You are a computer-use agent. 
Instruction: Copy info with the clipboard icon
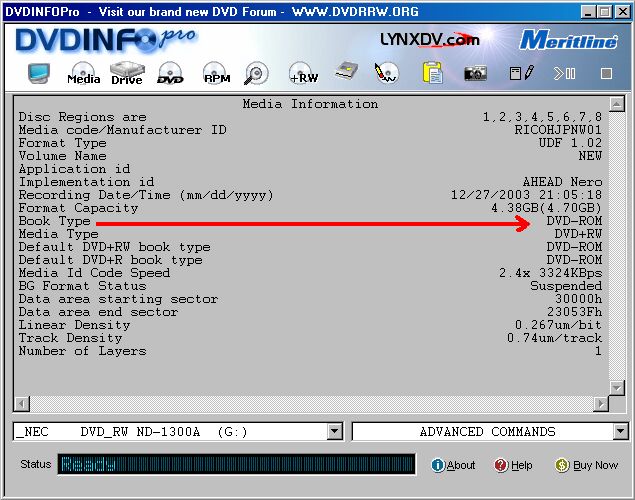432,73
